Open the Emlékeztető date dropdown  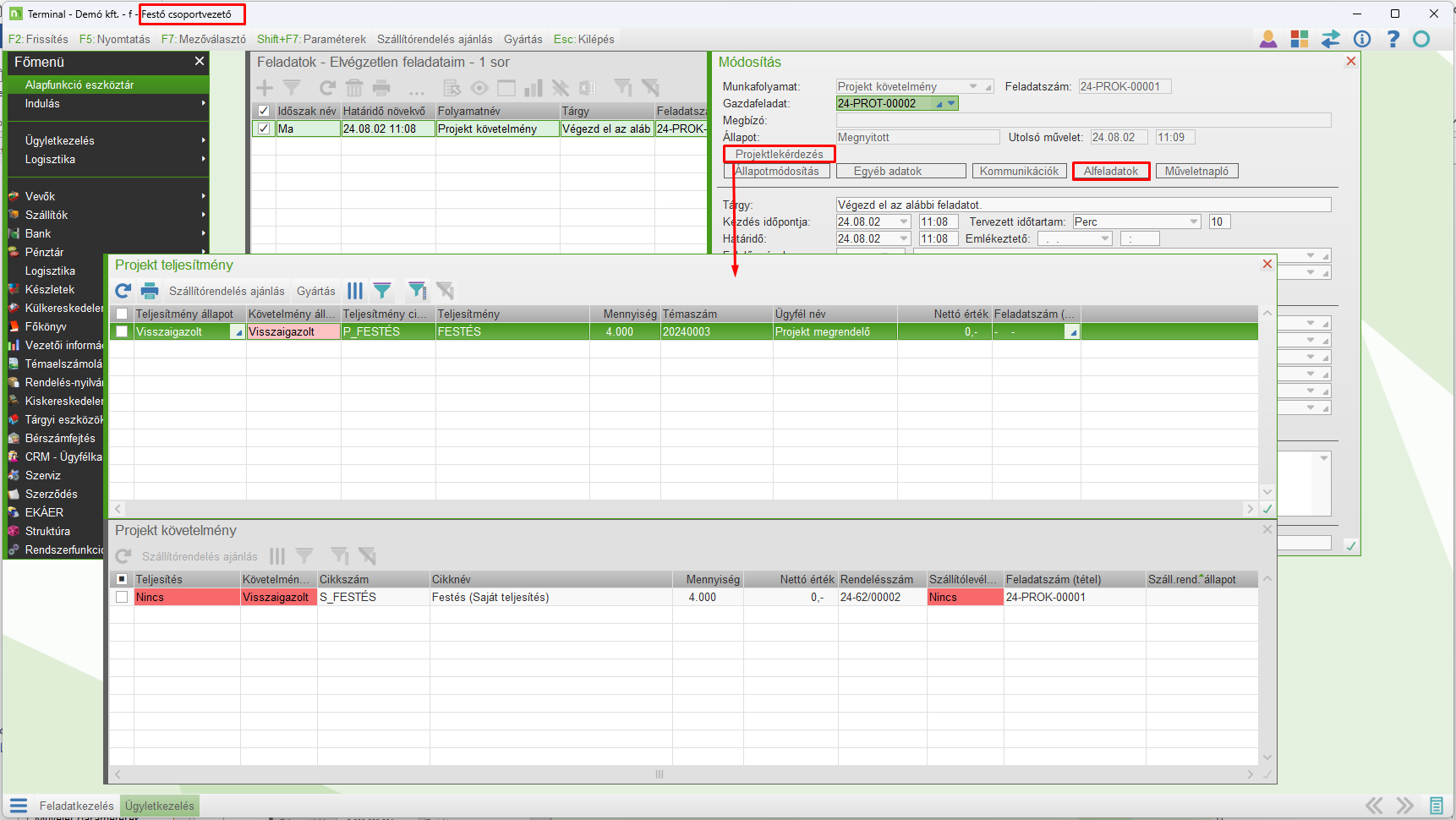pos(1105,238)
